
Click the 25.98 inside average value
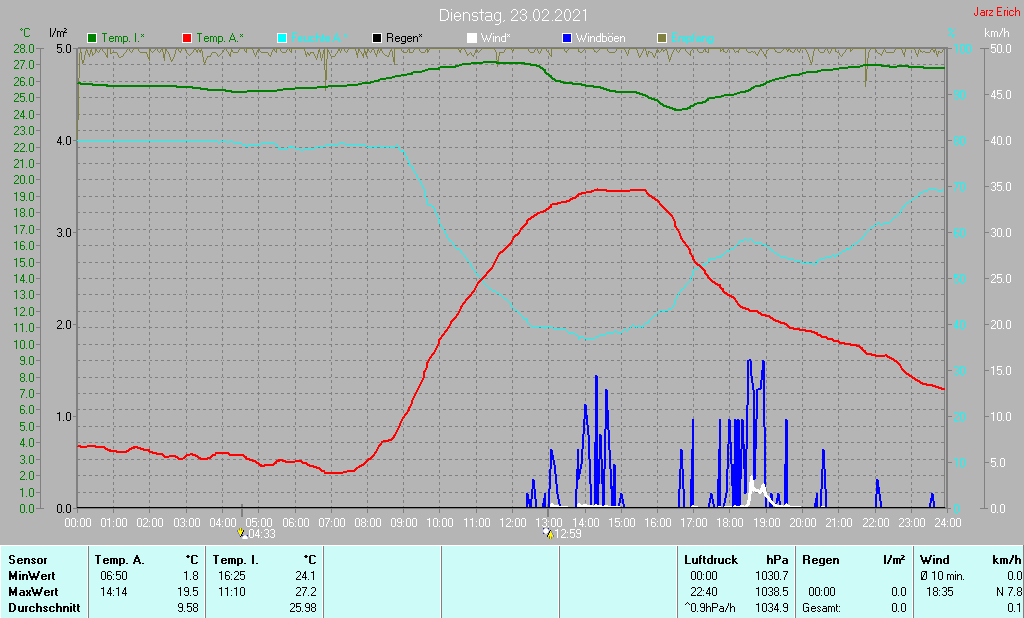(x=302, y=608)
